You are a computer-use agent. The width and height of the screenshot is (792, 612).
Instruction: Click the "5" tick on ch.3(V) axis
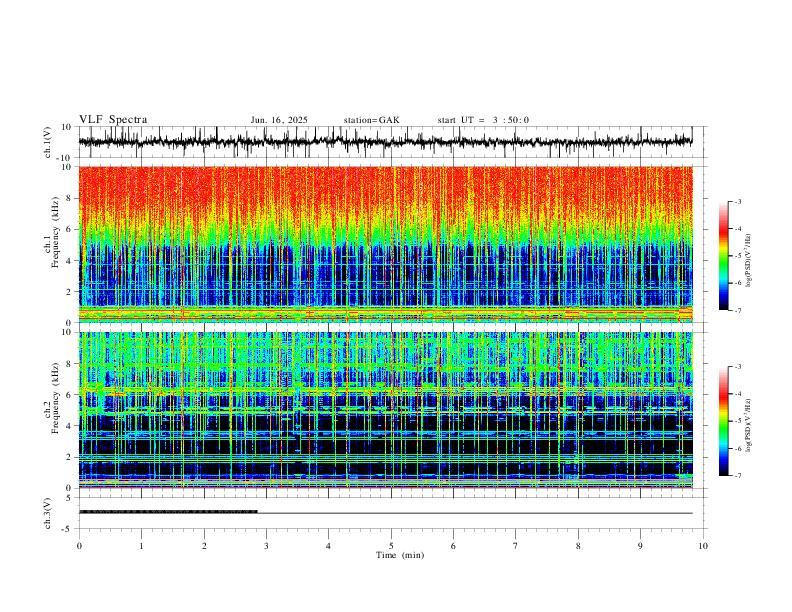pos(70,498)
